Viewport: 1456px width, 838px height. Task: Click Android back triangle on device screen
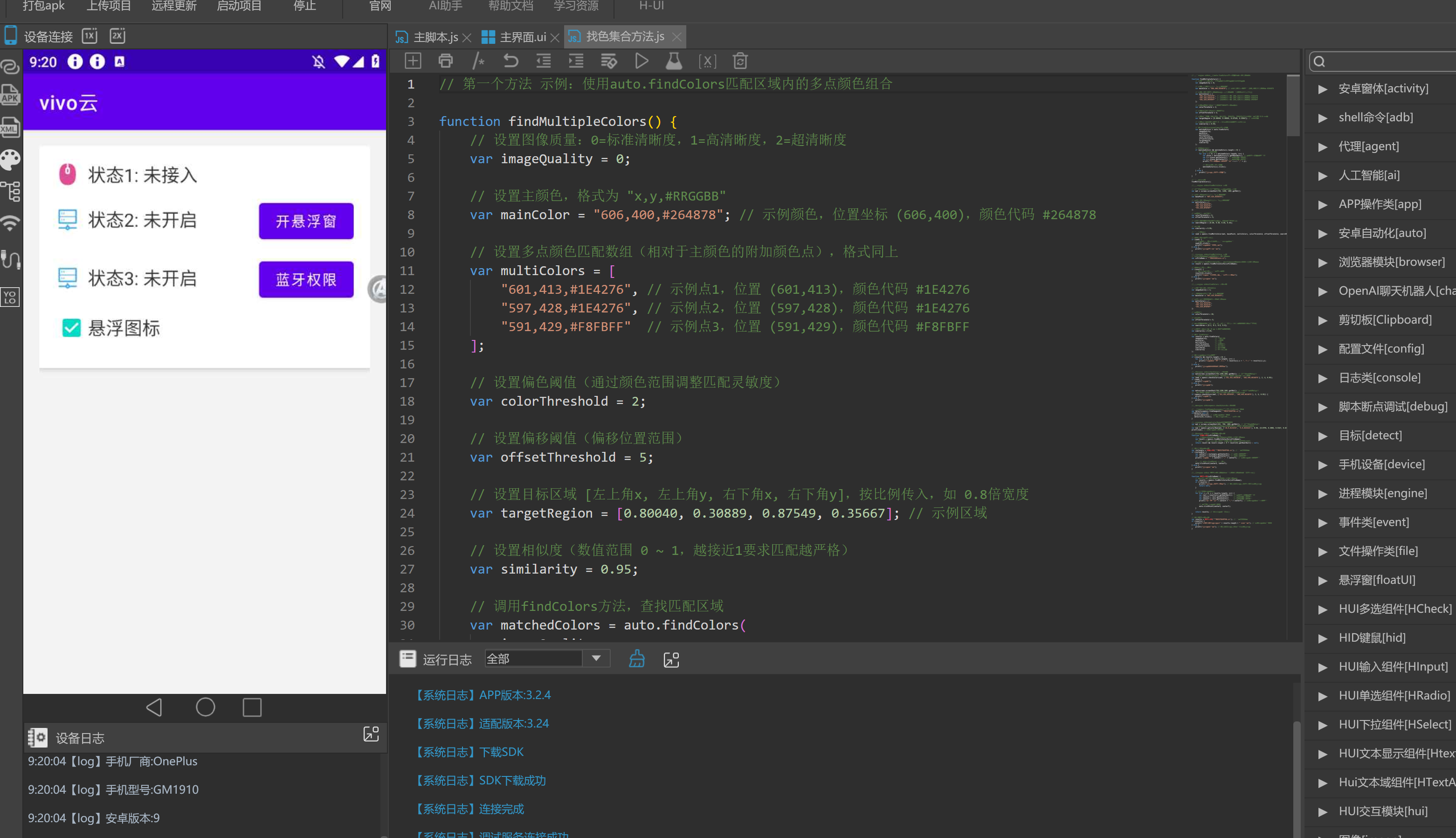pos(154,707)
